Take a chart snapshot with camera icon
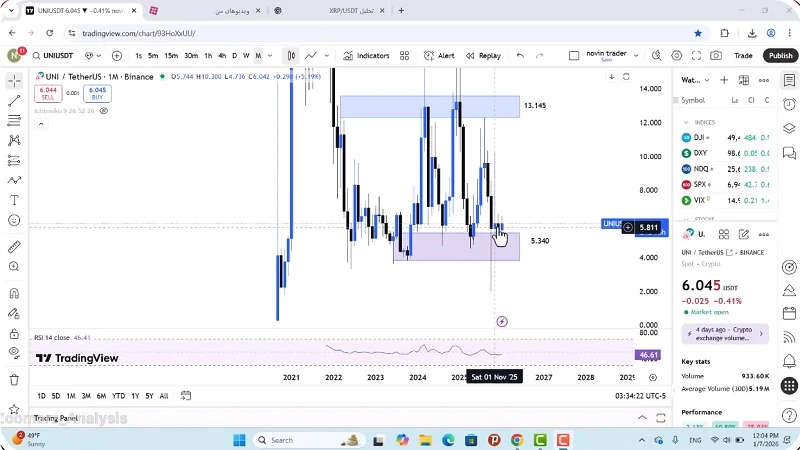 [715, 56]
